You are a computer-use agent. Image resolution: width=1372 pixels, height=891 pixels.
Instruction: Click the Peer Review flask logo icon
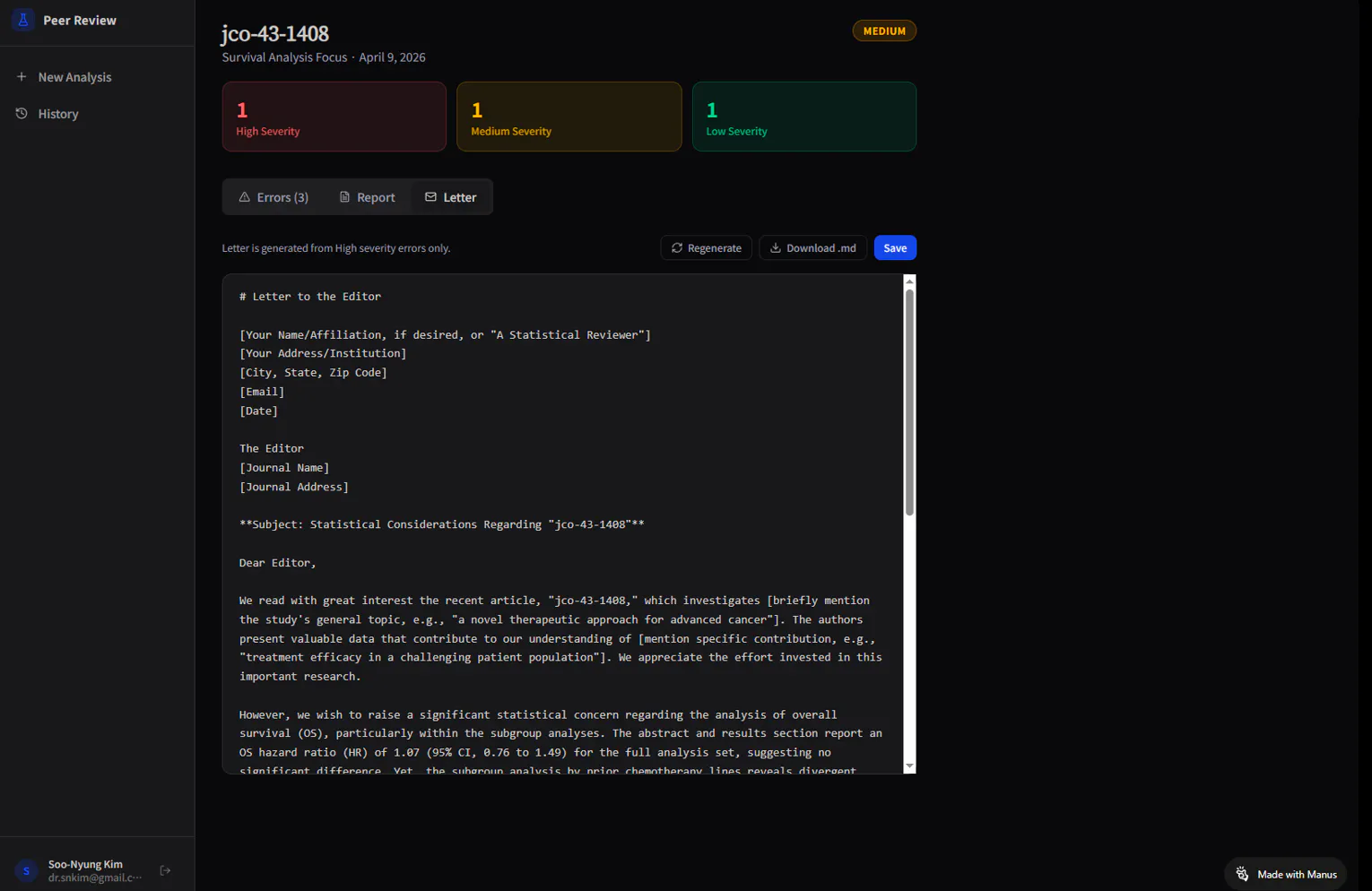(23, 20)
